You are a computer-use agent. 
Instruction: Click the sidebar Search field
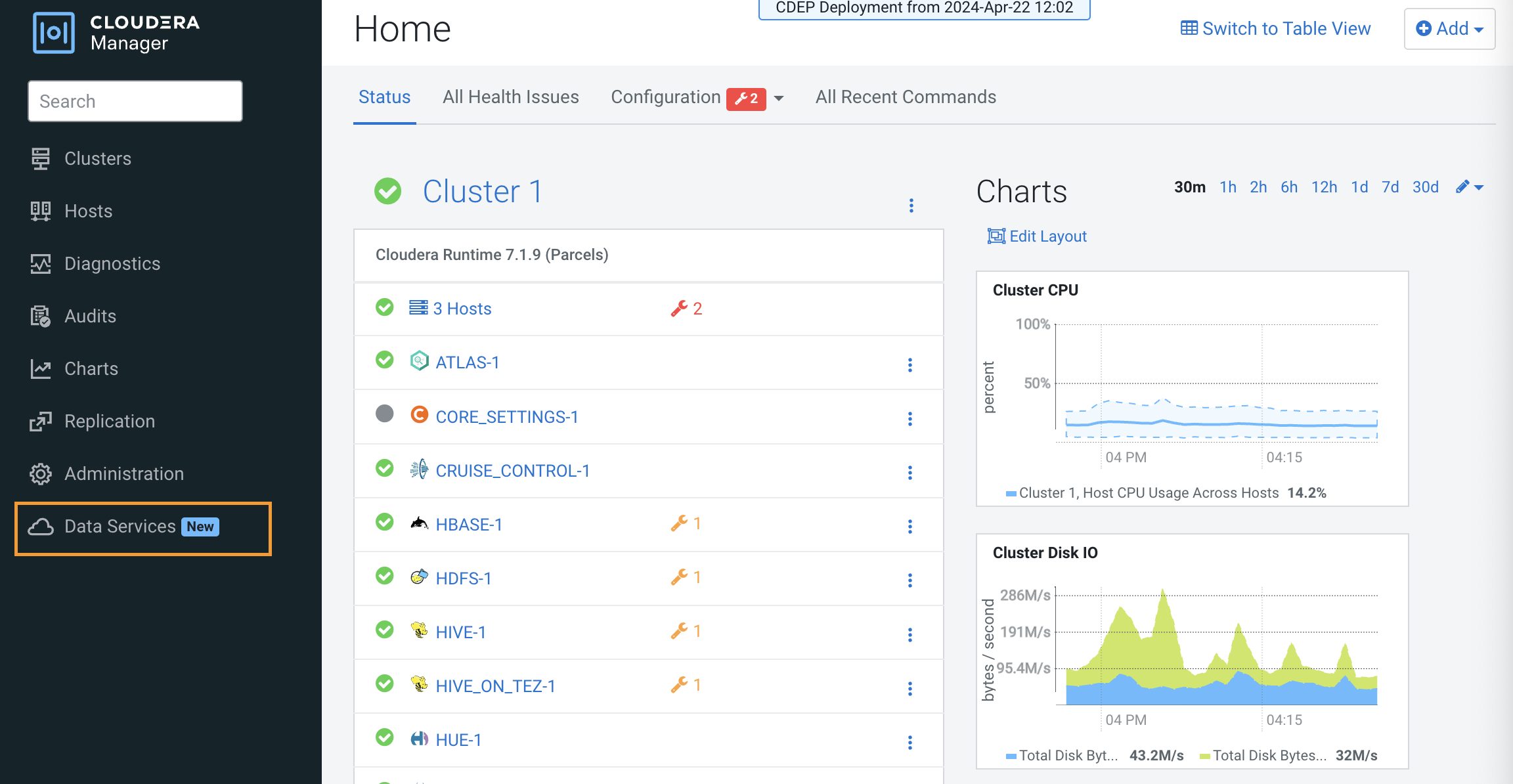click(x=135, y=101)
